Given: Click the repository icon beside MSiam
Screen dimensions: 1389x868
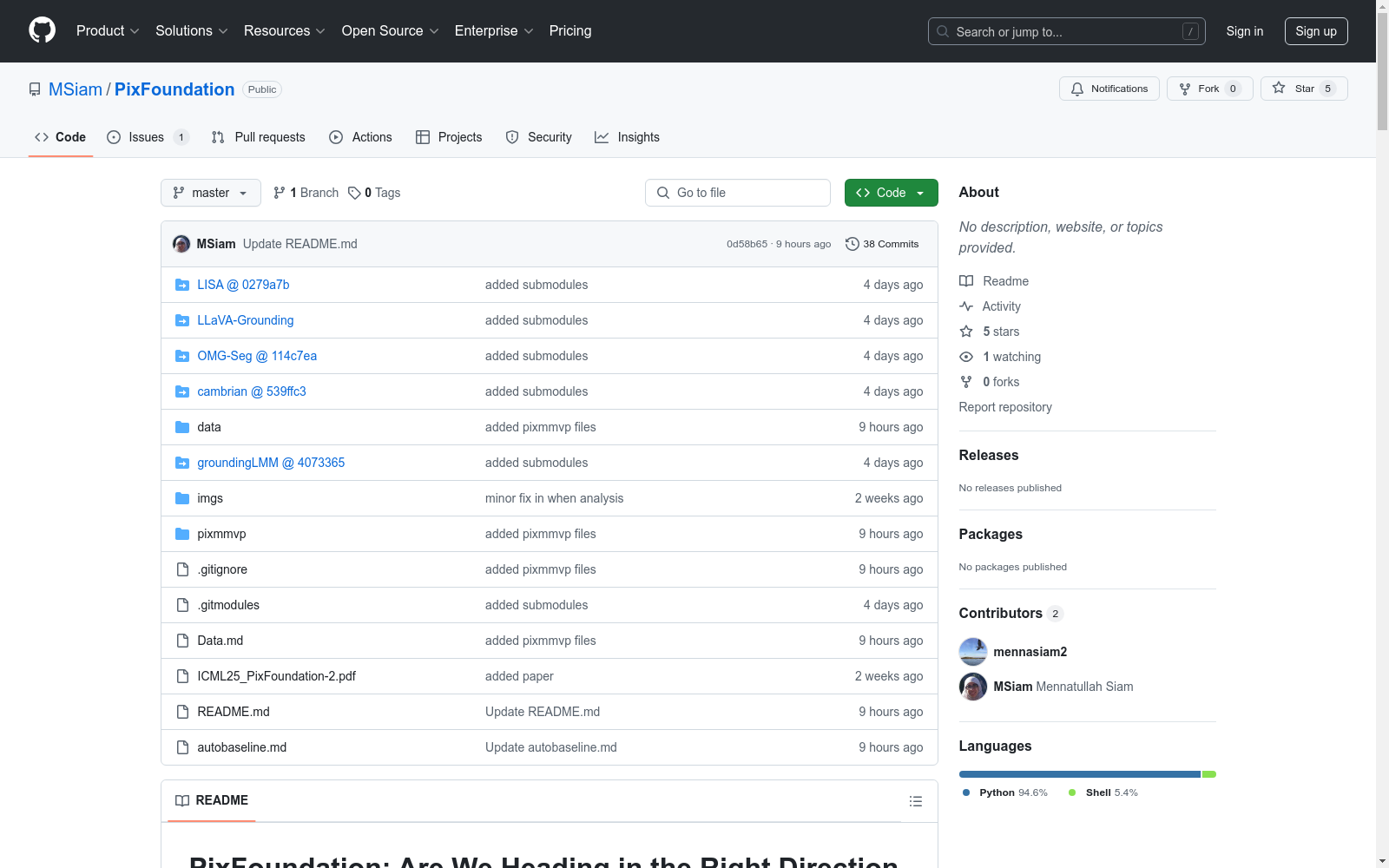Looking at the screenshot, I should click(35, 89).
